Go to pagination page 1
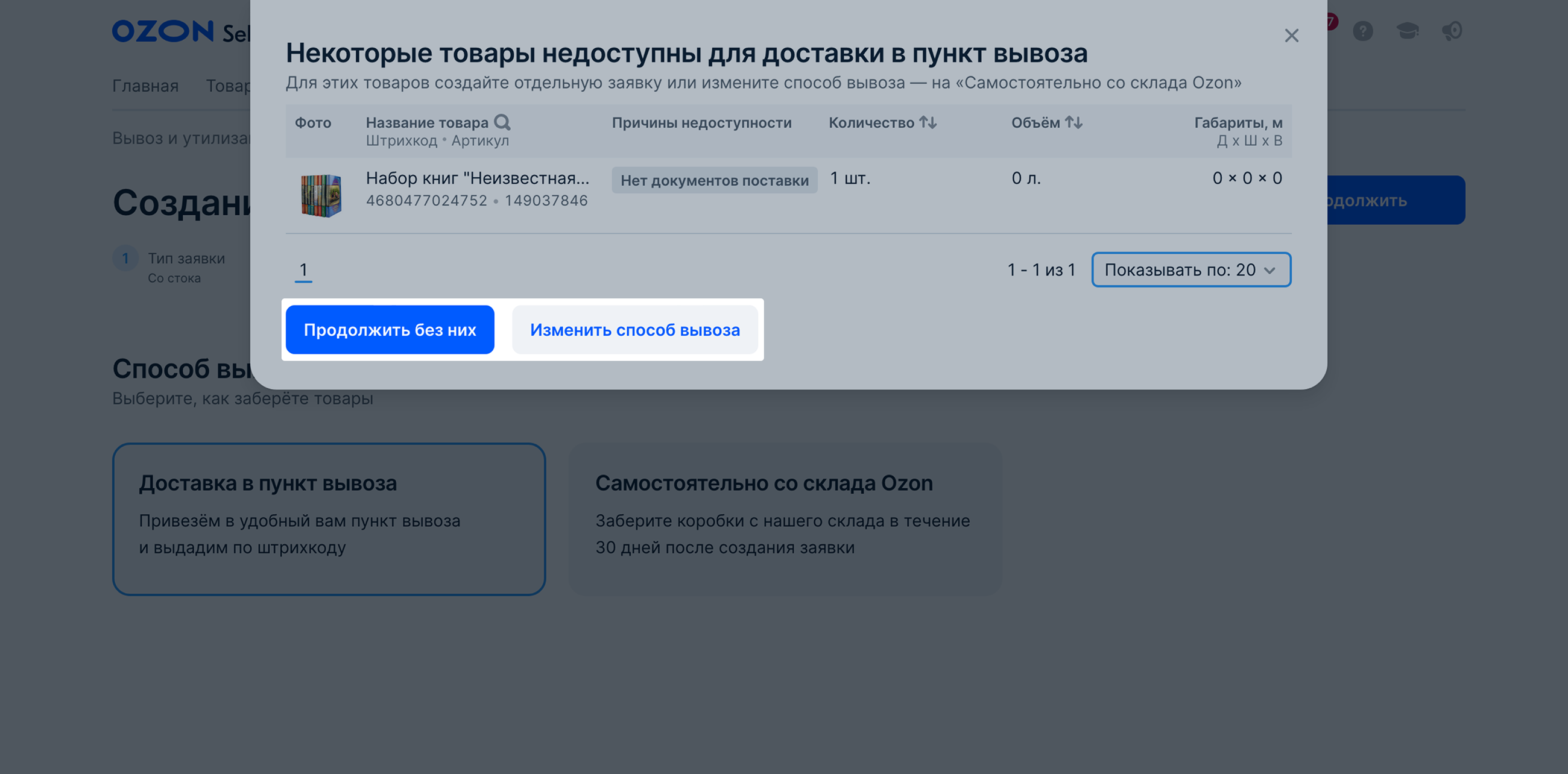1568x774 pixels. coord(303,270)
